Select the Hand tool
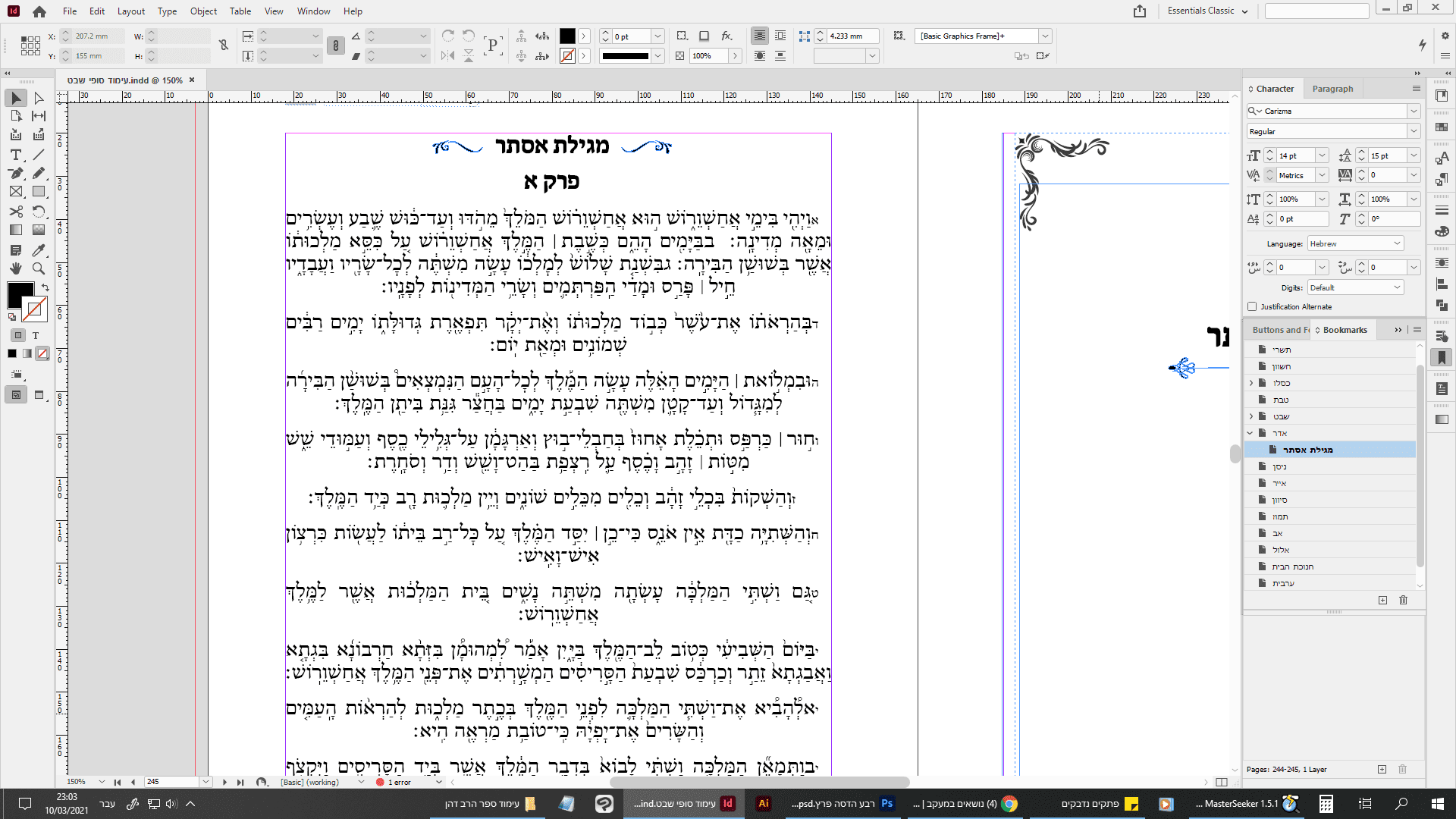The image size is (1456, 819). point(15,268)
